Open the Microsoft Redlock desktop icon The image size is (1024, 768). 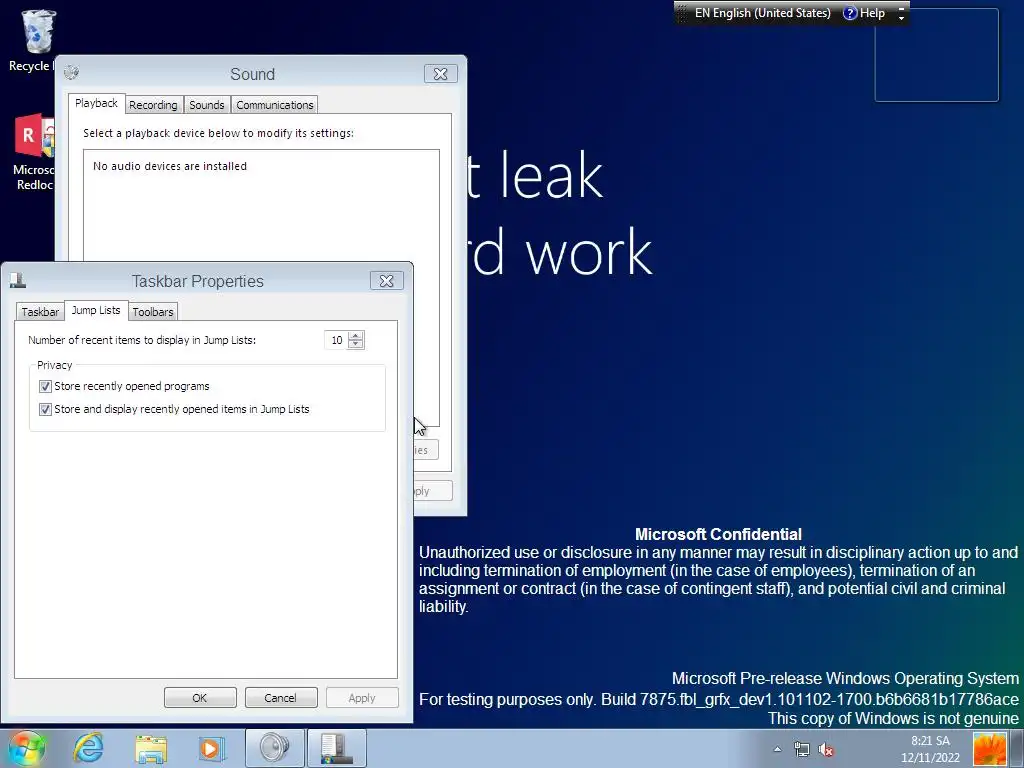(x=34, y=152)
